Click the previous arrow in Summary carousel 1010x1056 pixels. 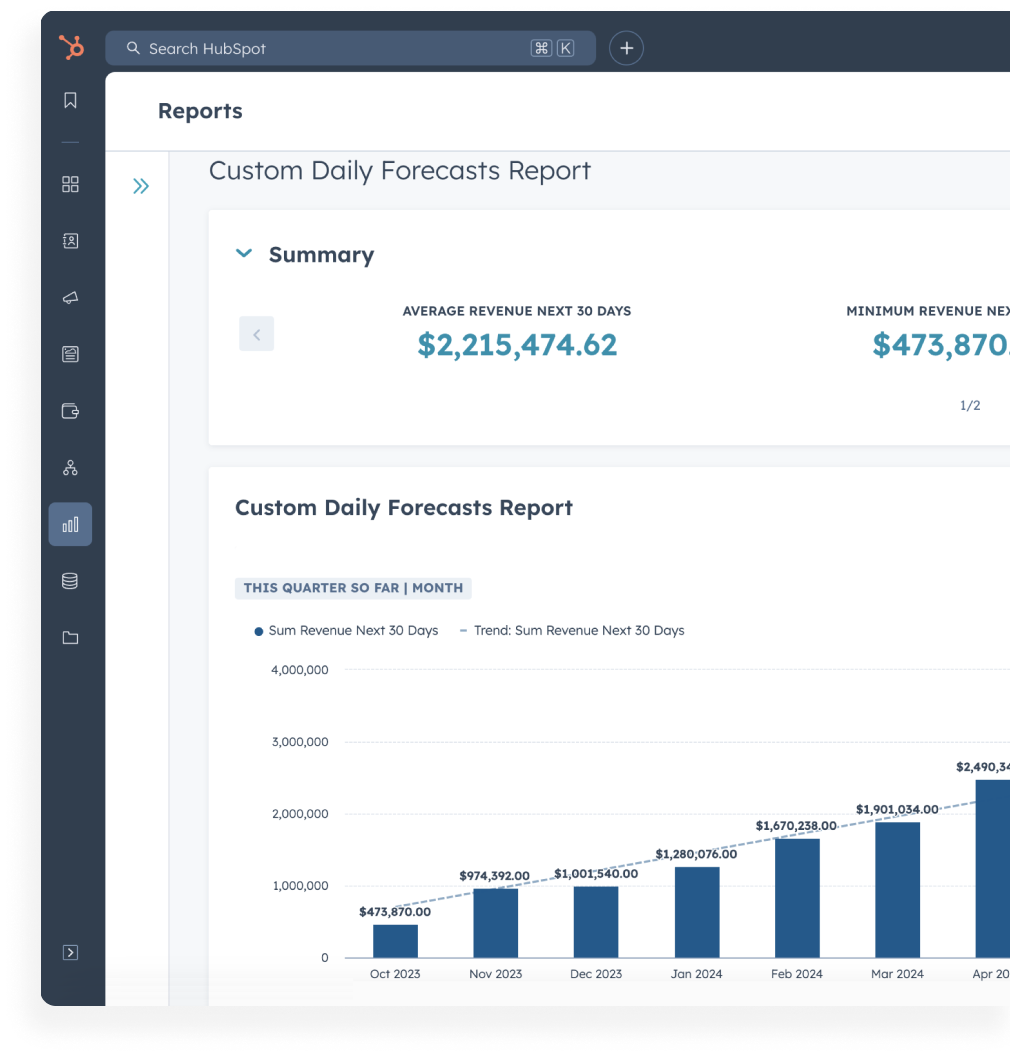pos(256,334)
